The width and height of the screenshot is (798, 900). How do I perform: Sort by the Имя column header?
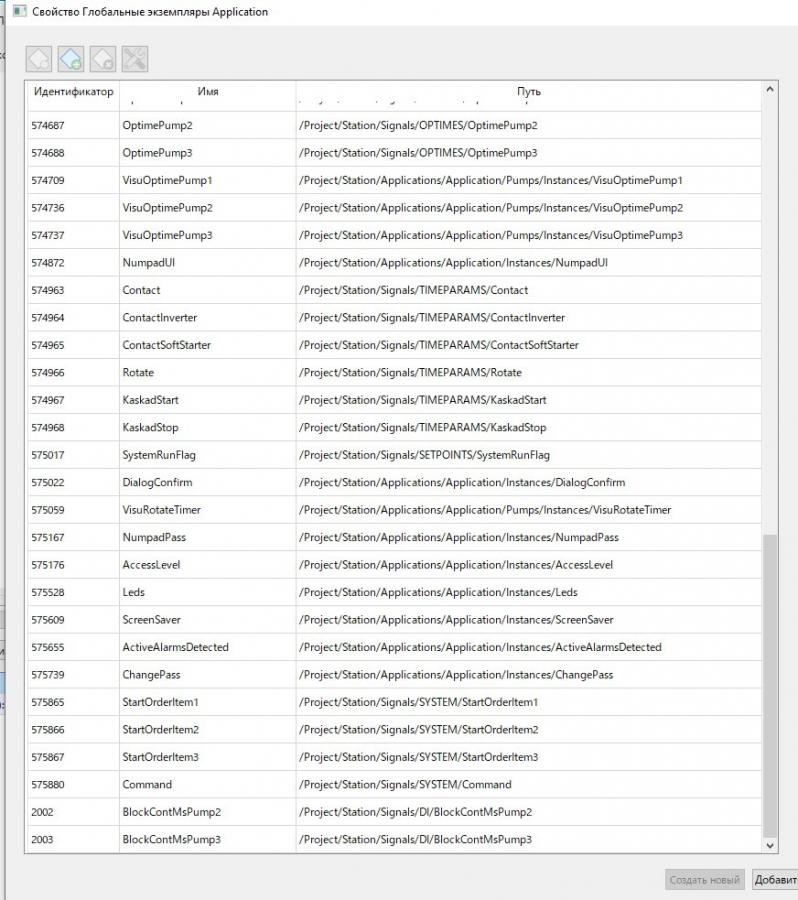click(x=207, y=92)
